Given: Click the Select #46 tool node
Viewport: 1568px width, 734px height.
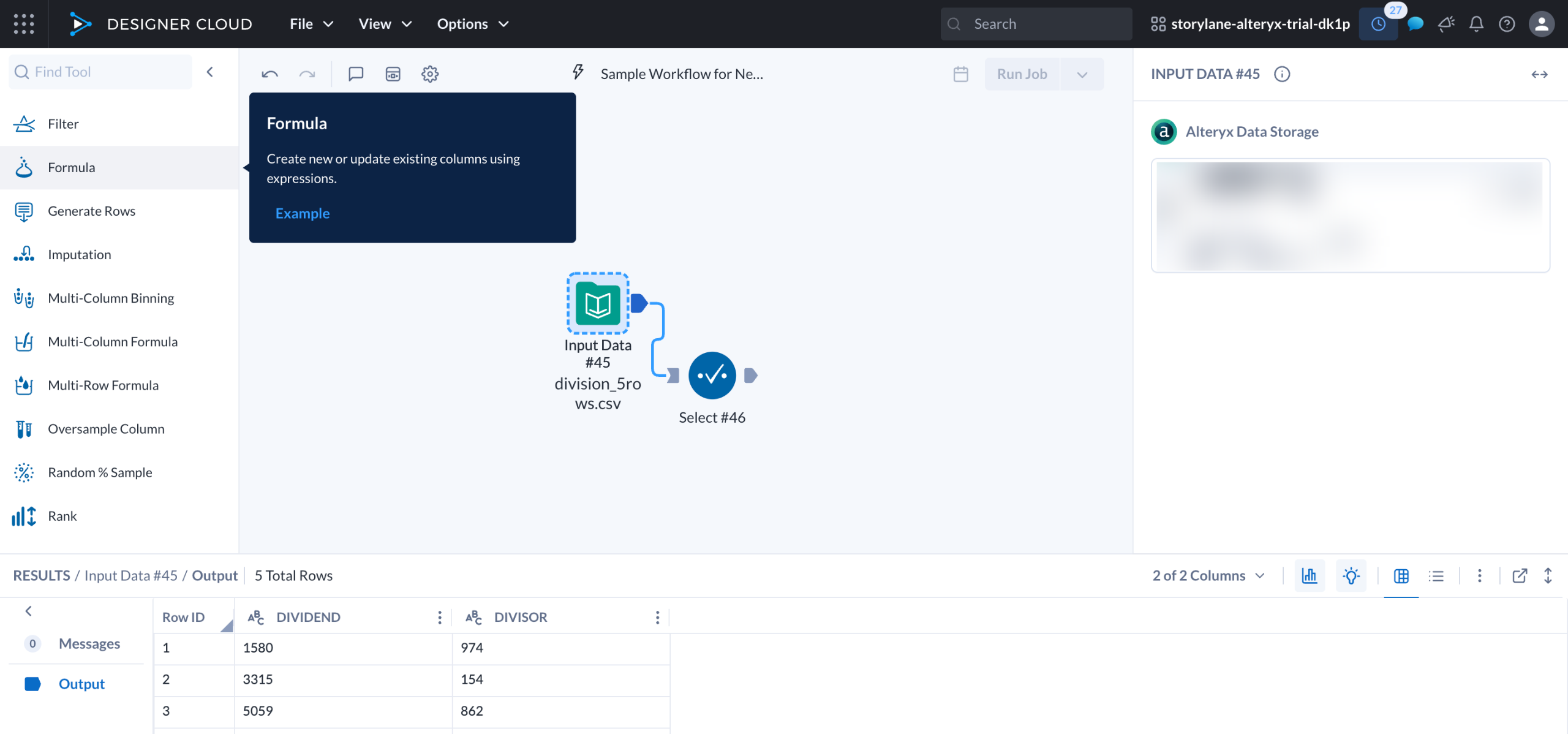Looking at the screenshot, I should point(712,376).
